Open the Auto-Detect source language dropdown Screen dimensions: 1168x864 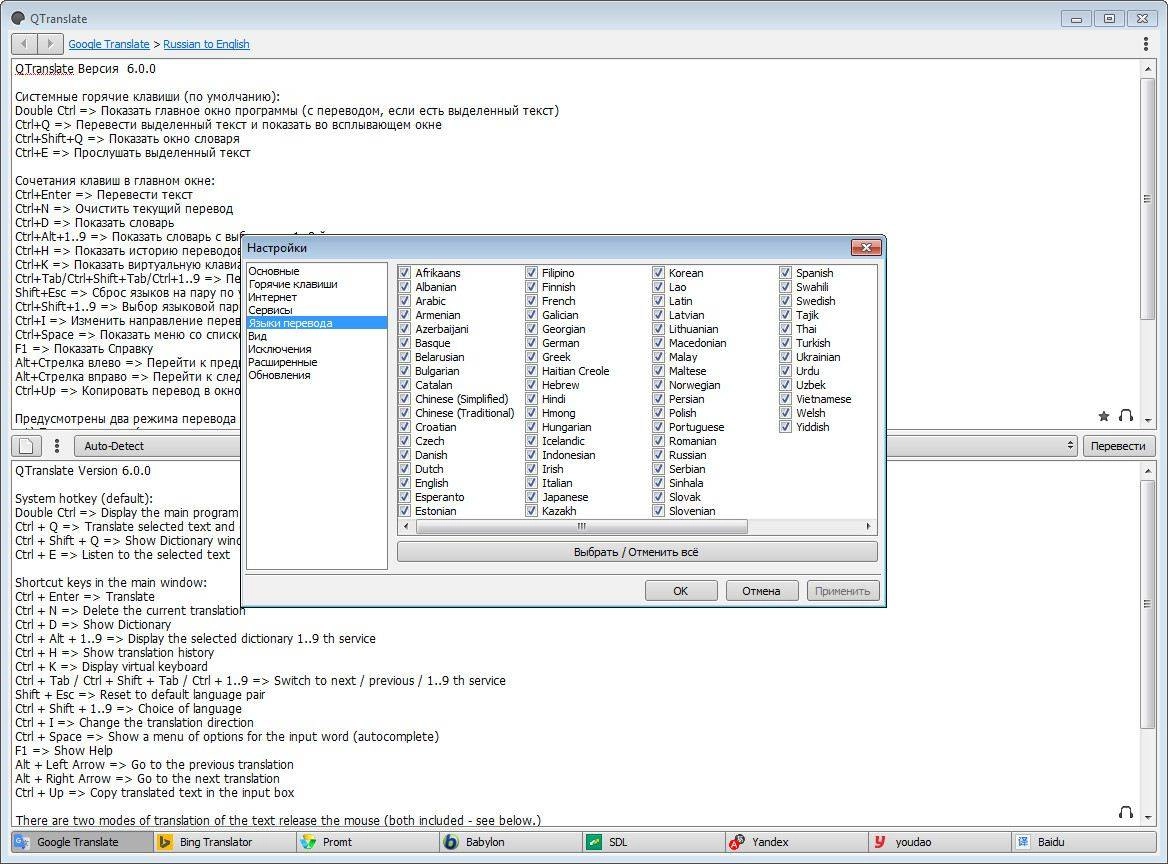point(158,446)
